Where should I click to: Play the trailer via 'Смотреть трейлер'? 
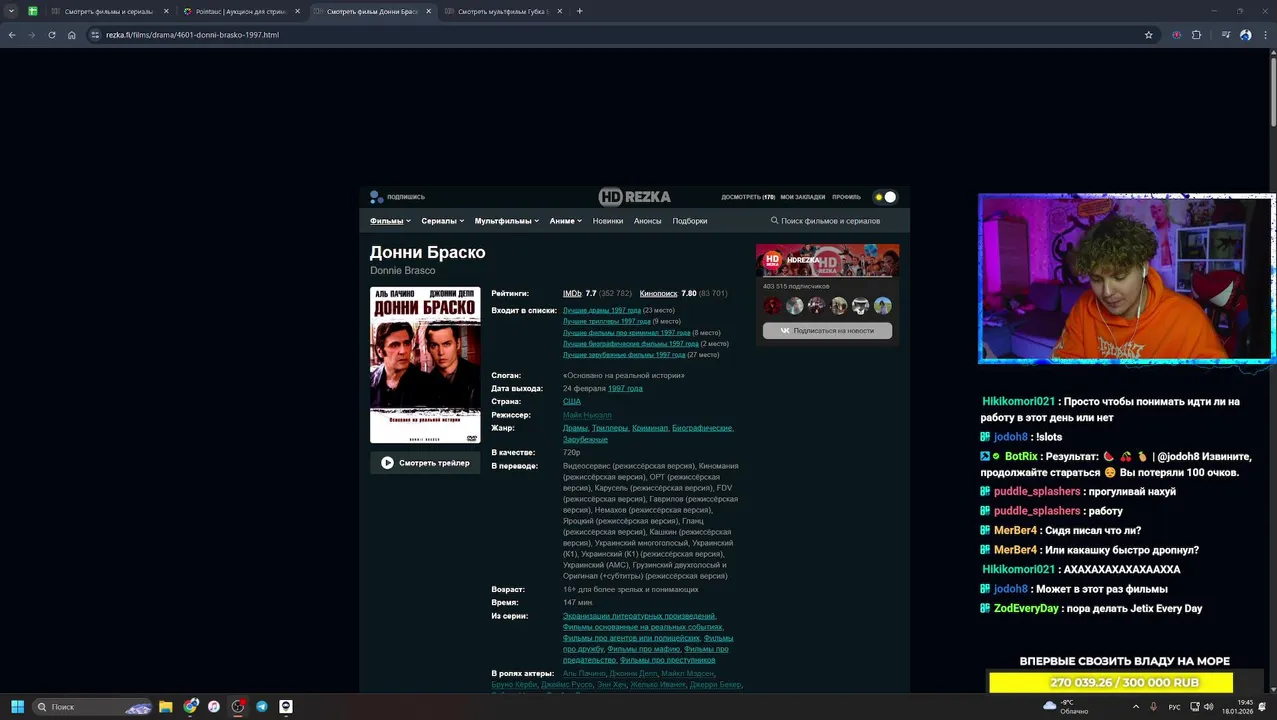click(425, 463)
